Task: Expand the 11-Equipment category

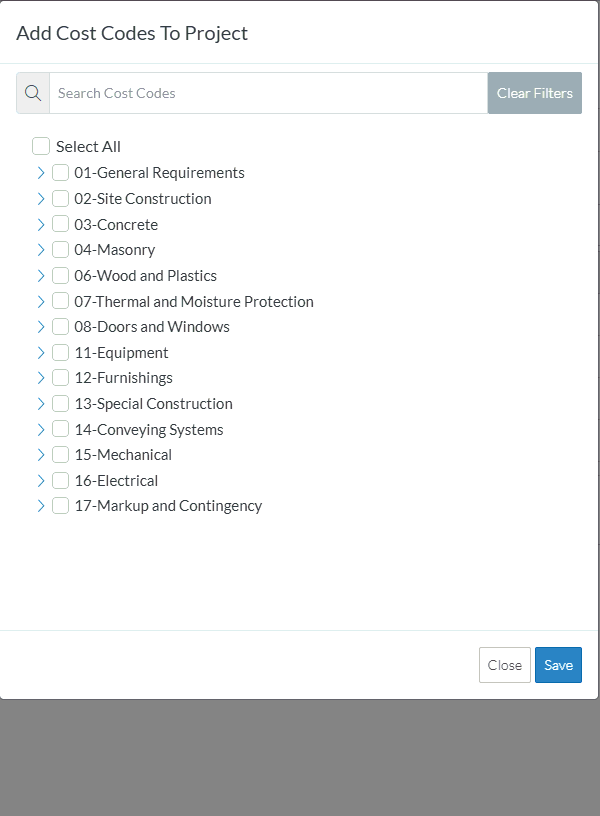Action: (x=41, y=352)
